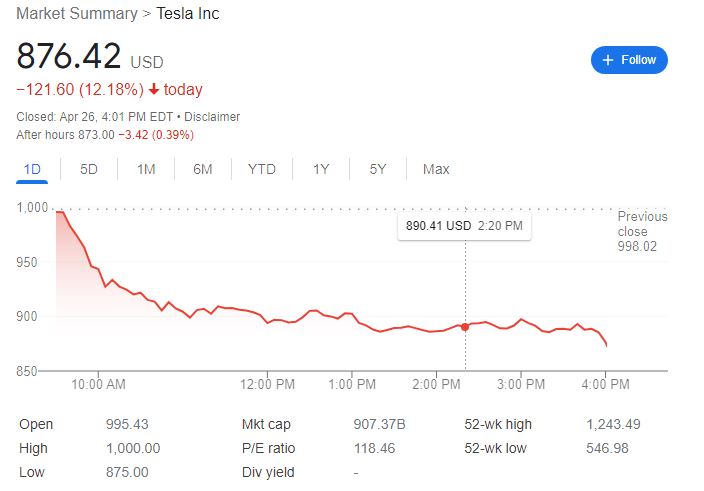The width and height of the screenshot is (704, 491).
Task: Click the Tesla Inc title text
Action: point(188,14)
